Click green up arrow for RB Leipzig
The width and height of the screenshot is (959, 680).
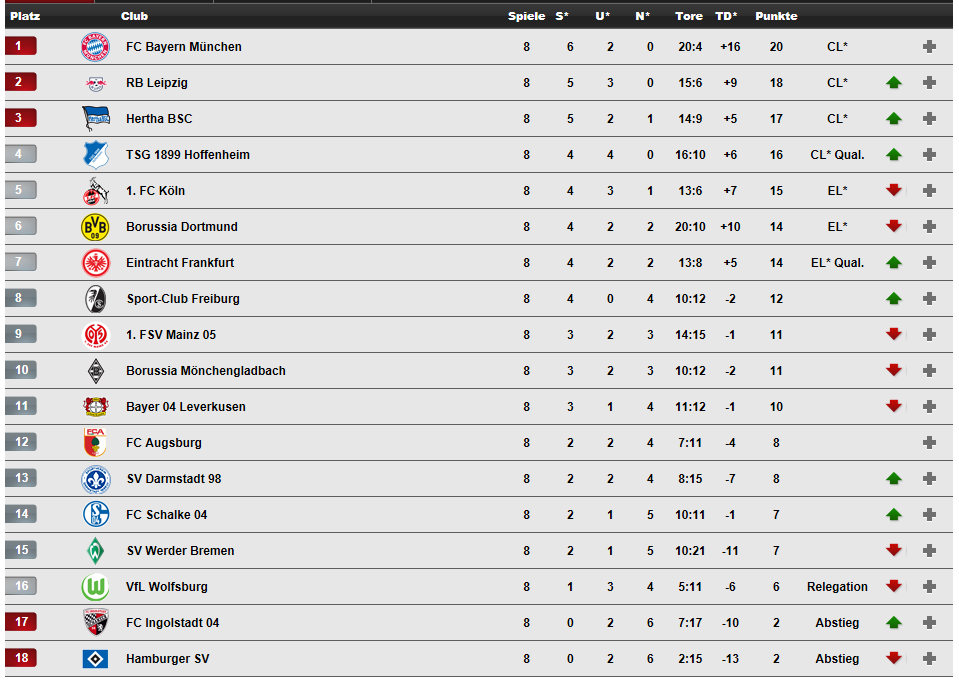point(894,83)
